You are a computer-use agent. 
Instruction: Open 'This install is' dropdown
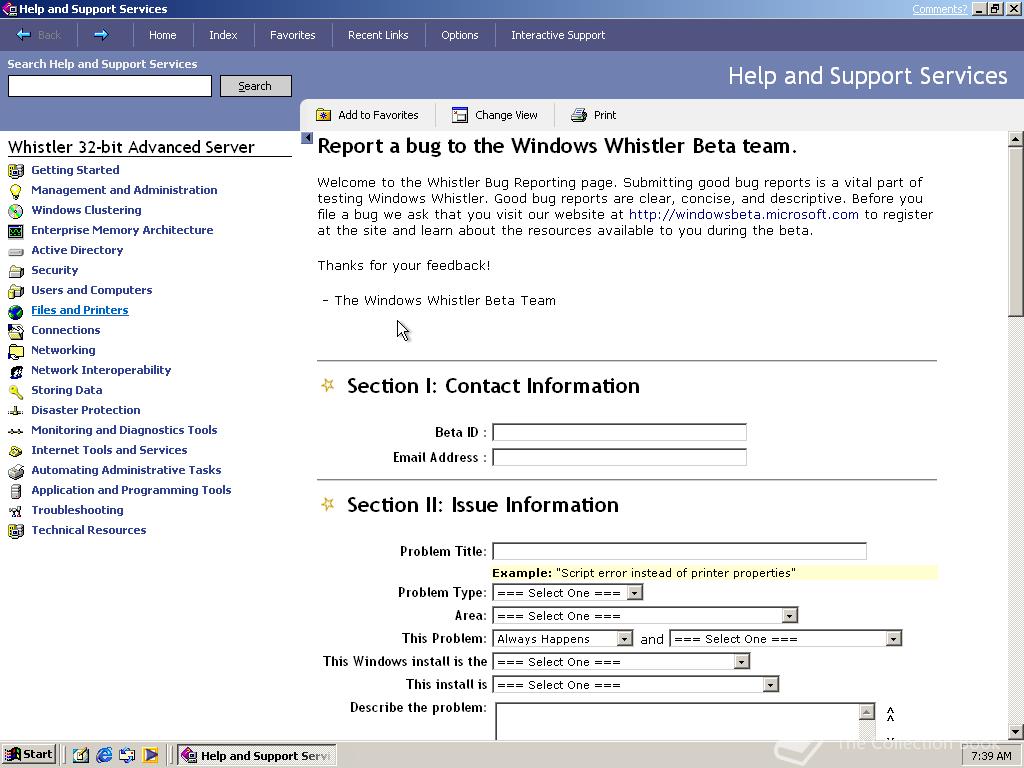(x=635, y=684)
